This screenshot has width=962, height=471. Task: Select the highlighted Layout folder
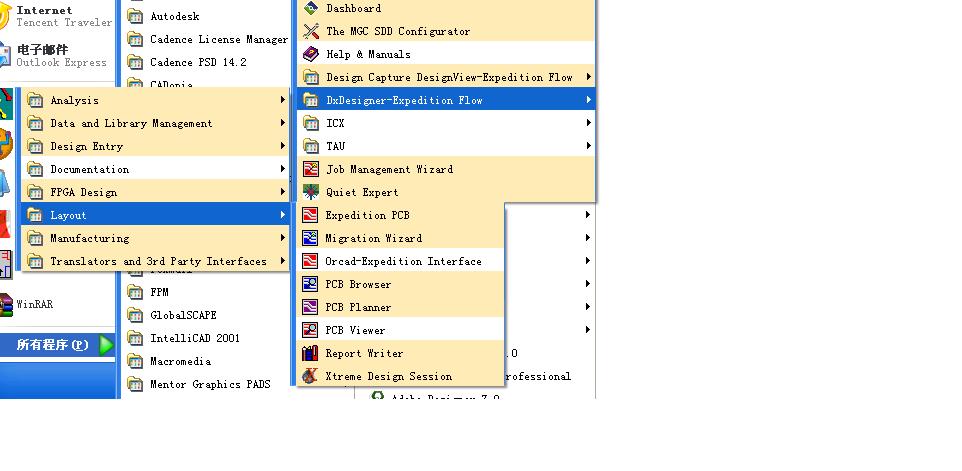pyautogui.click(x=155, y=215)
